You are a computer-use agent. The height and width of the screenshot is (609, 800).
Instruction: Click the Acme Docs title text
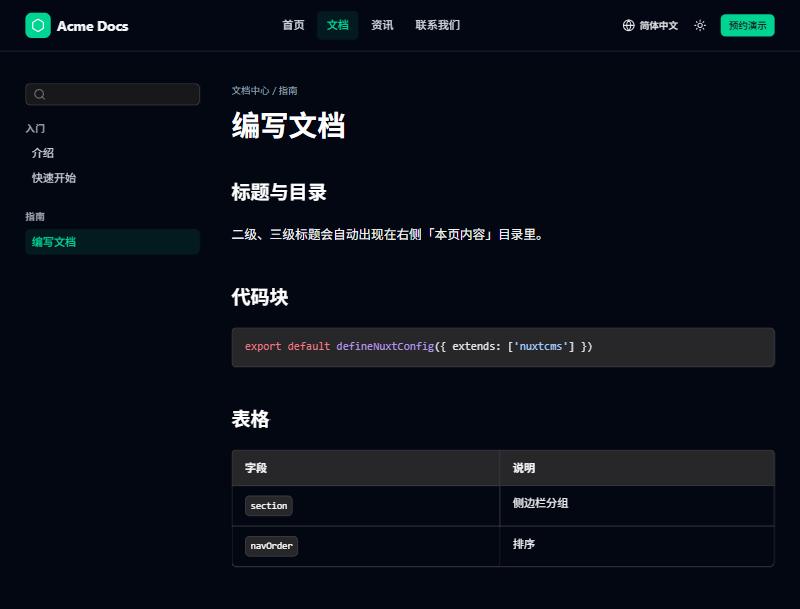pos(92,26)
